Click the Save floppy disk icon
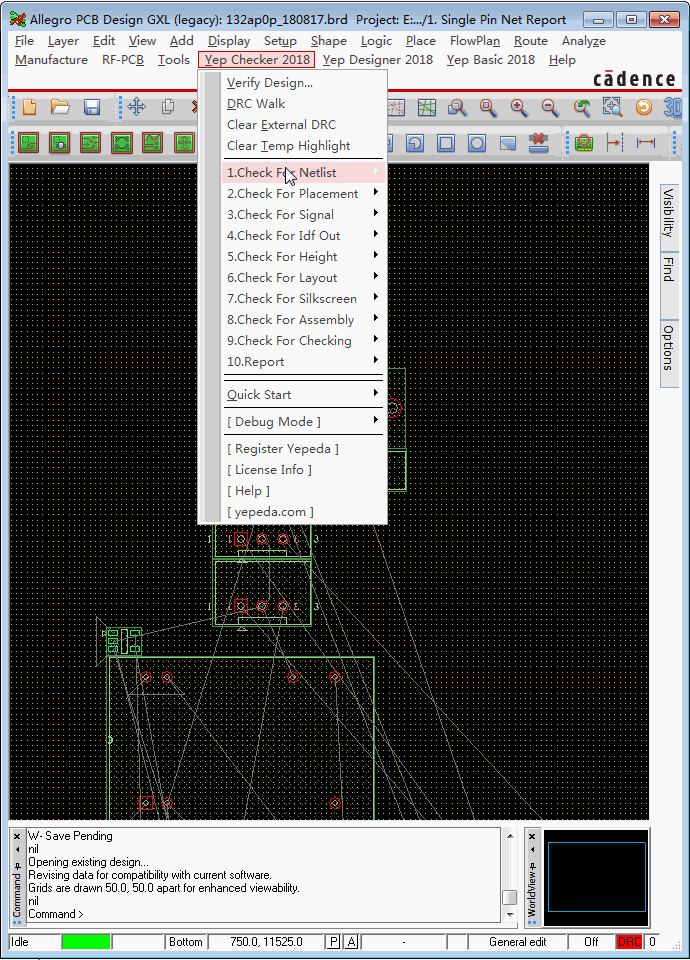Viewport: 690px width, 960px height. coord(92,107)
